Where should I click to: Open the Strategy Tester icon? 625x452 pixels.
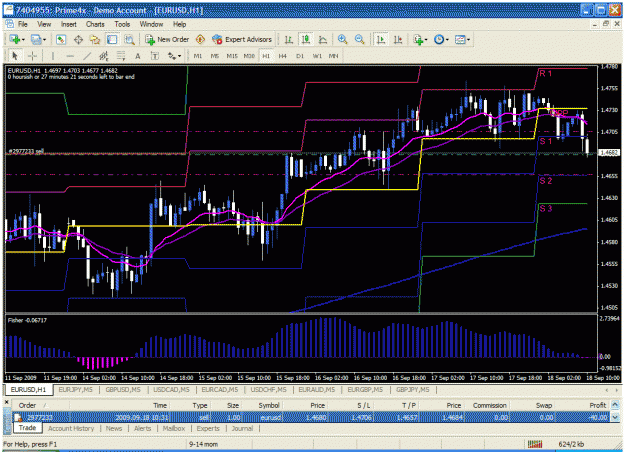(129, 39)
